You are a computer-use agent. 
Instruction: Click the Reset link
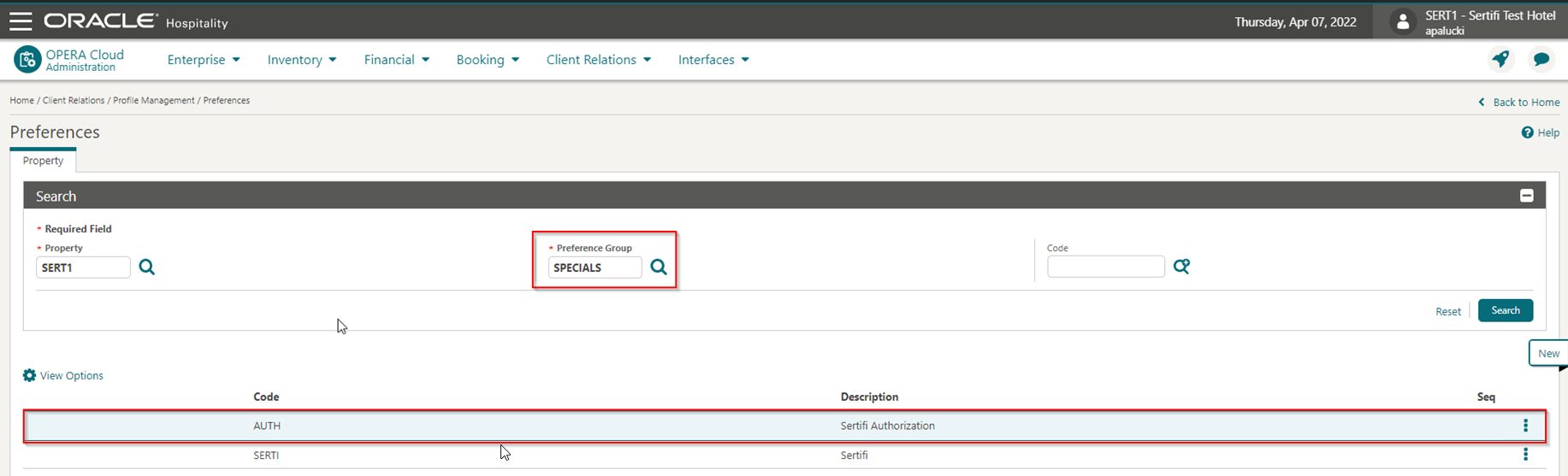(1448, 311)
